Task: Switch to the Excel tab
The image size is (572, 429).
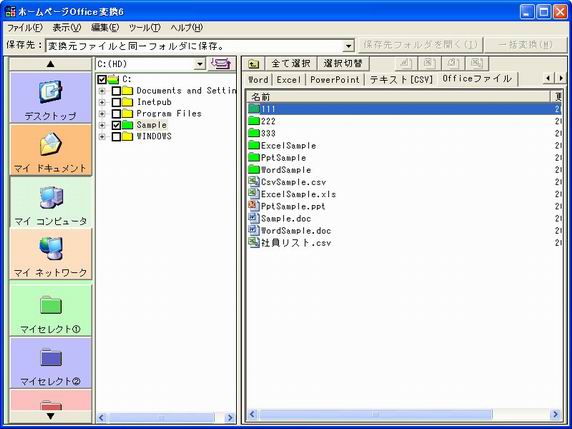Action: tap(289, 80)
